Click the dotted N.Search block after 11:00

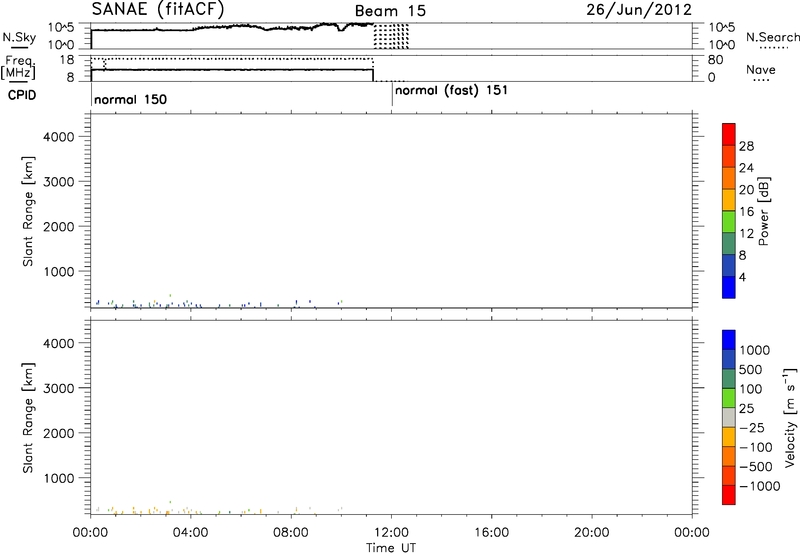click(391, 36)
